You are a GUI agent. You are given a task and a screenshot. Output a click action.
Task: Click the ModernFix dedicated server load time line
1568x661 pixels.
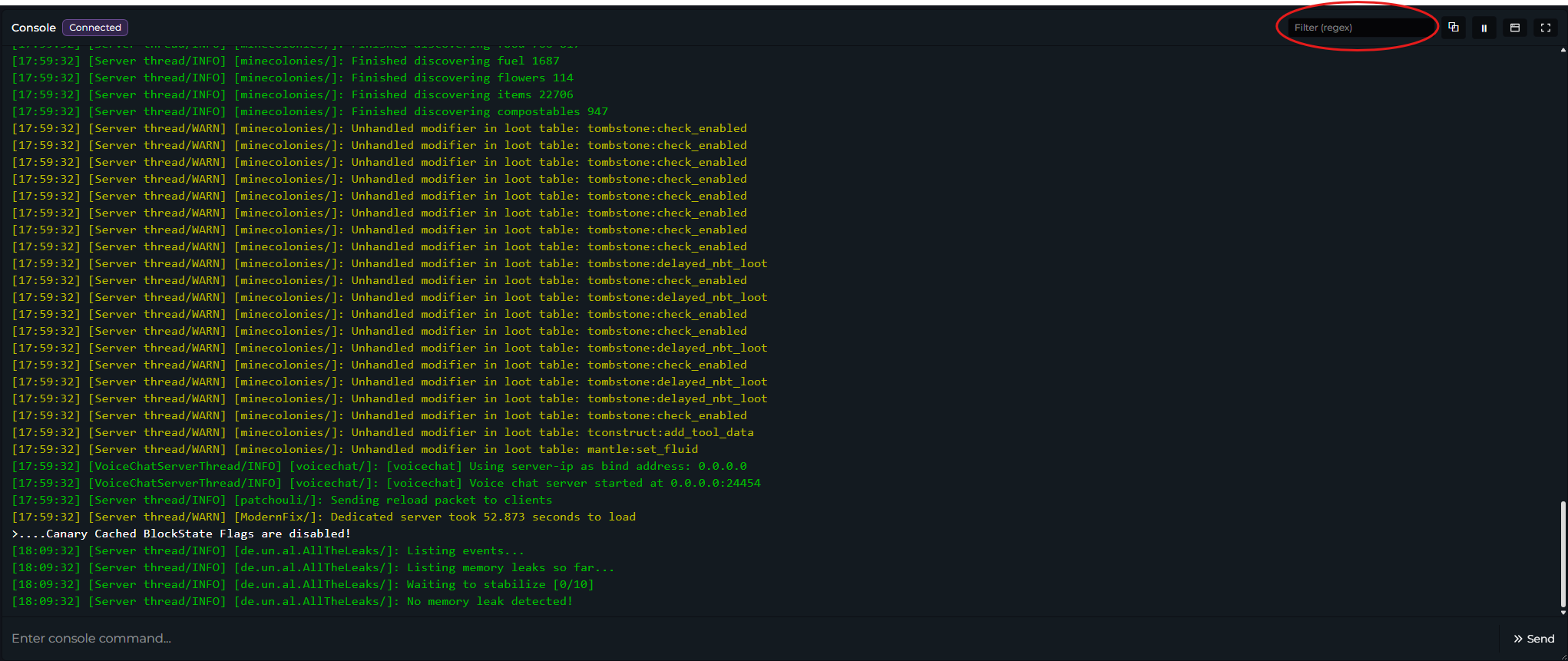pos(323,517)
